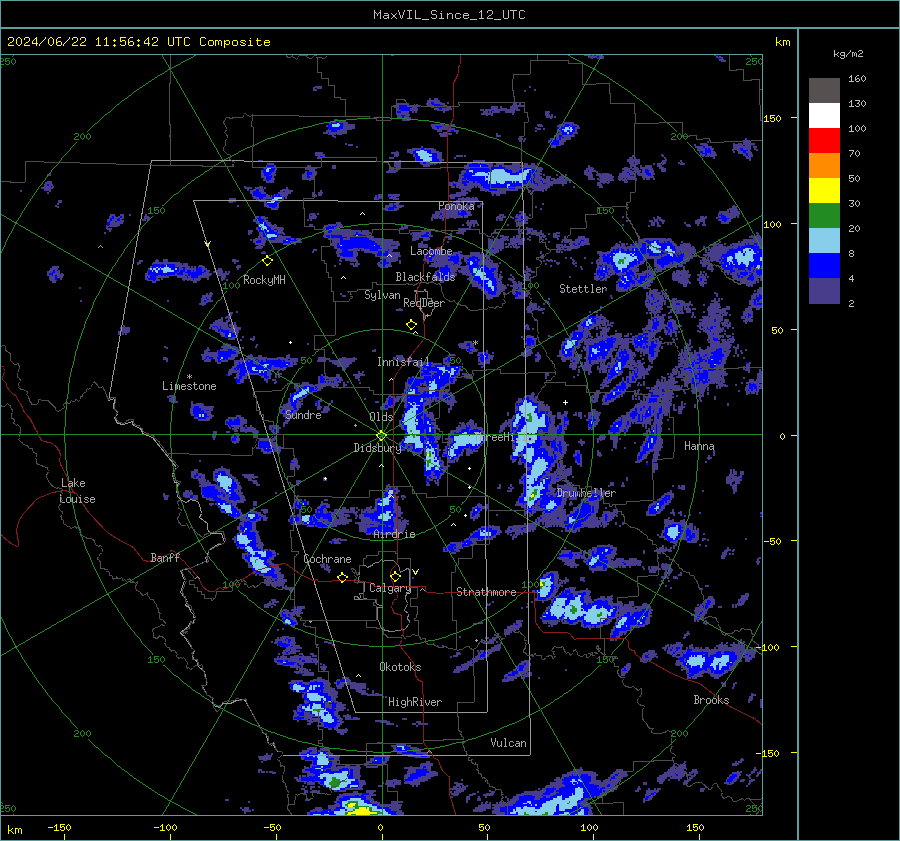This screenshot has height=841, width=900.
Task: Select the yellow diamond marker above Calgary label
Action: point(395,576)
